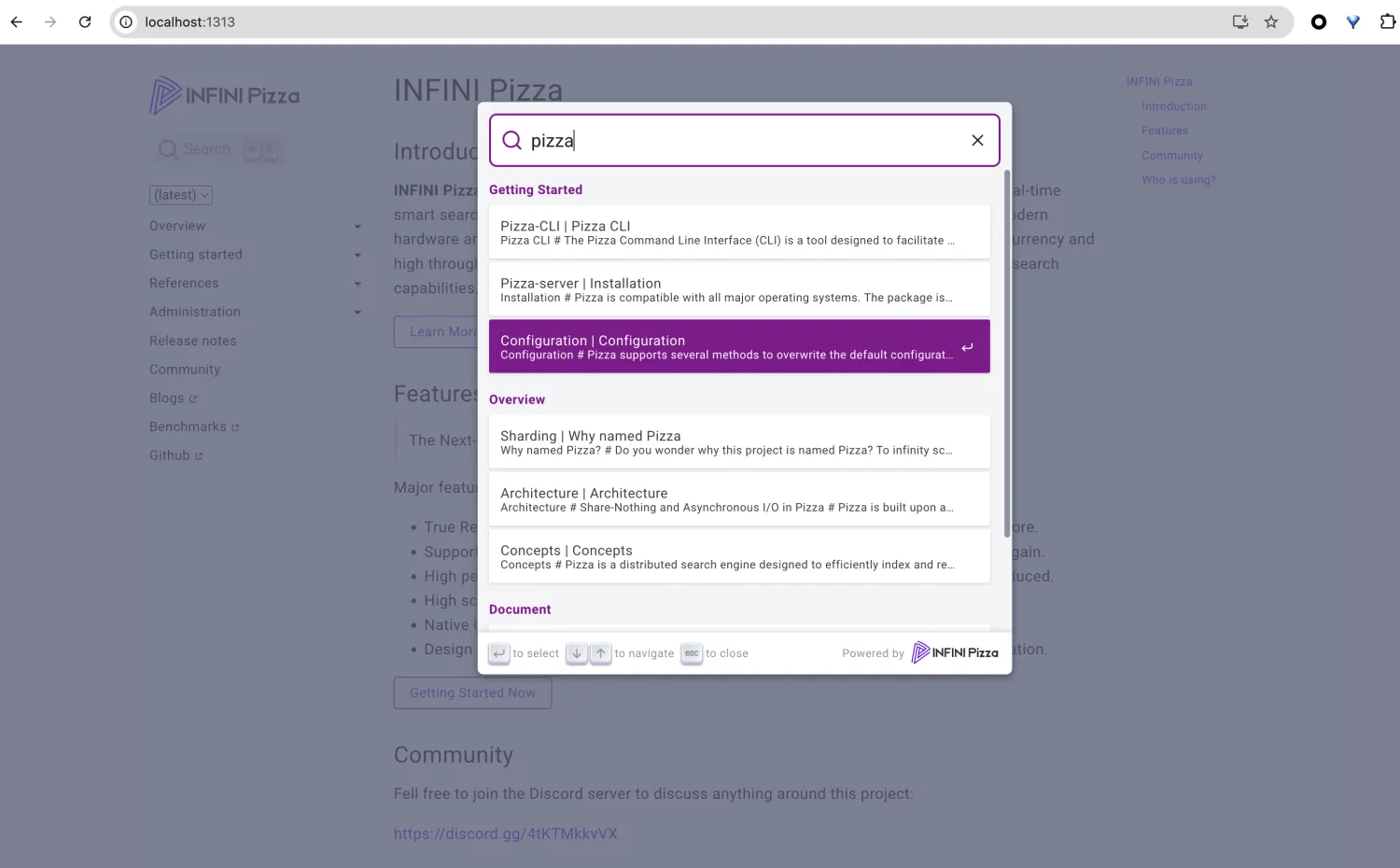
Task: Click the Overview section heading in results
Action: pyautogui.click(x=517, y=399)
